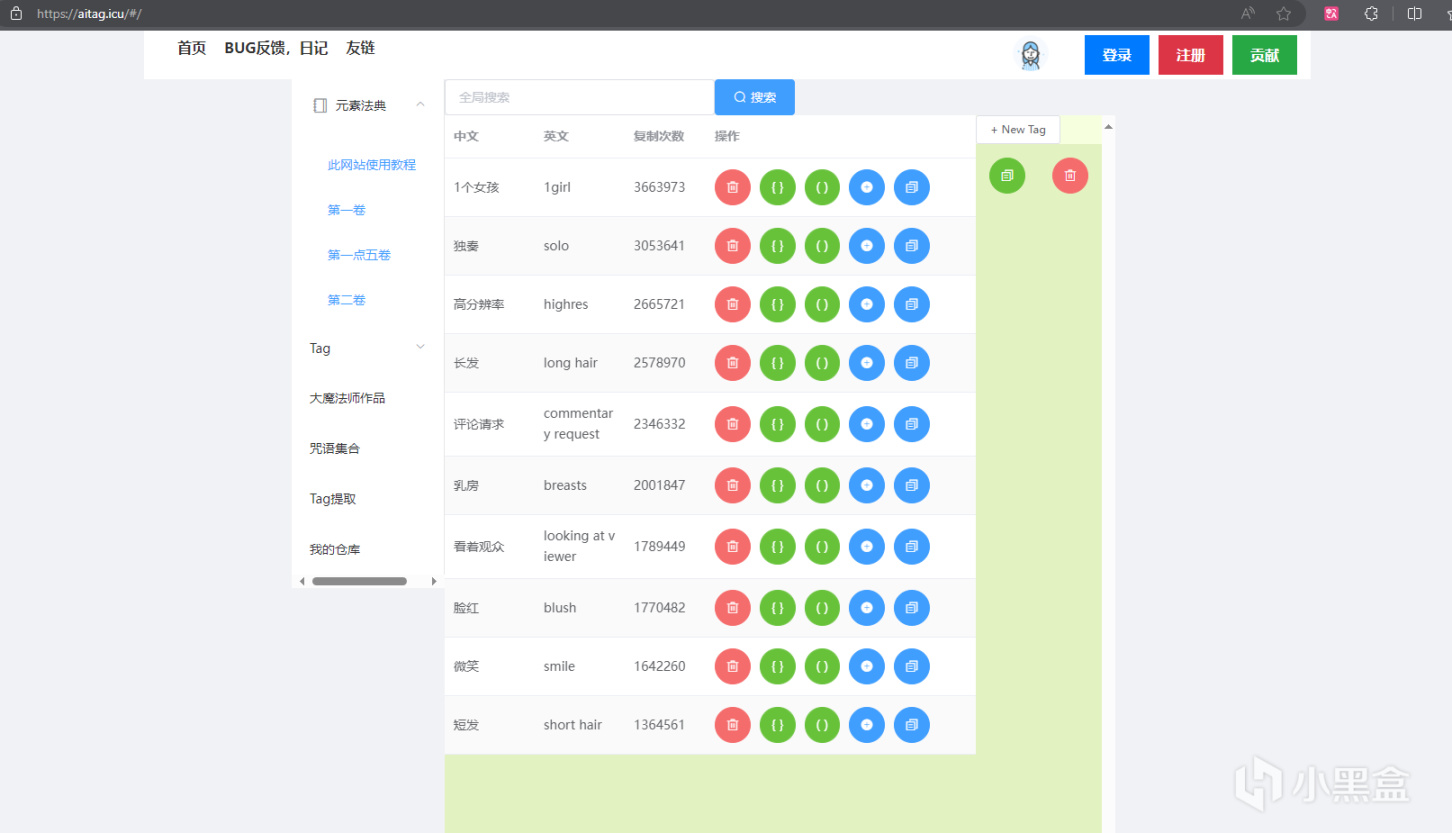Add curly braces to blush
The height and width of the screenshot is (833, 1452).
[777, 608]
